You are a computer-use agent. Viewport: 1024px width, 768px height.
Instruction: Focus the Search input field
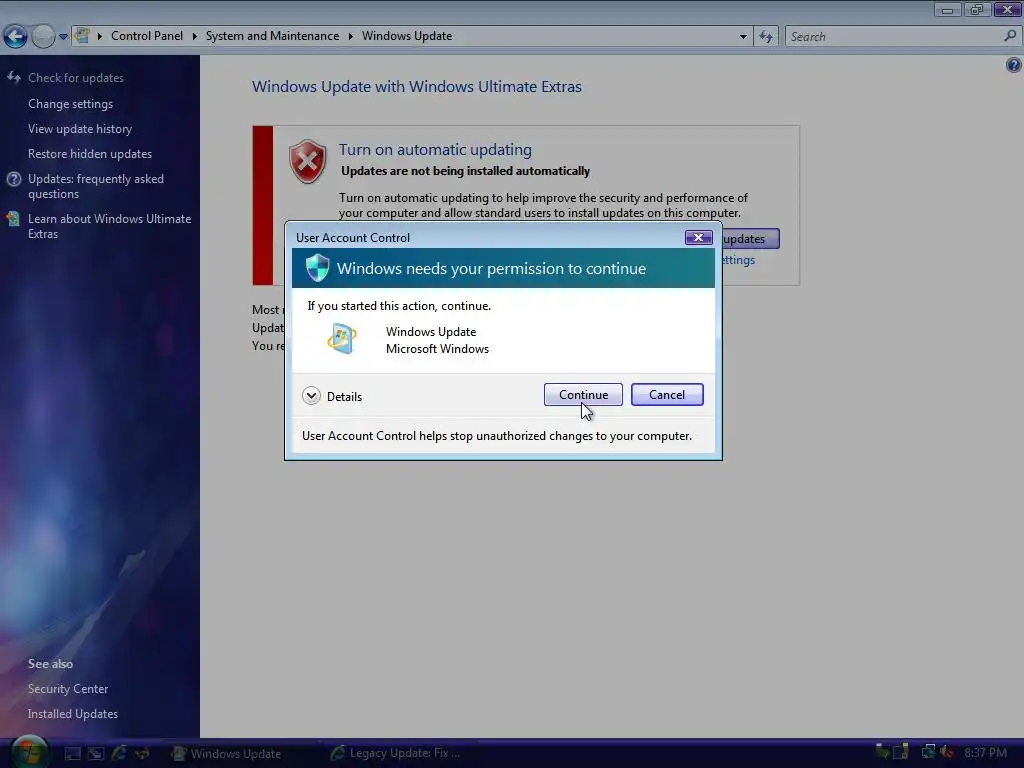click(893, 37)
